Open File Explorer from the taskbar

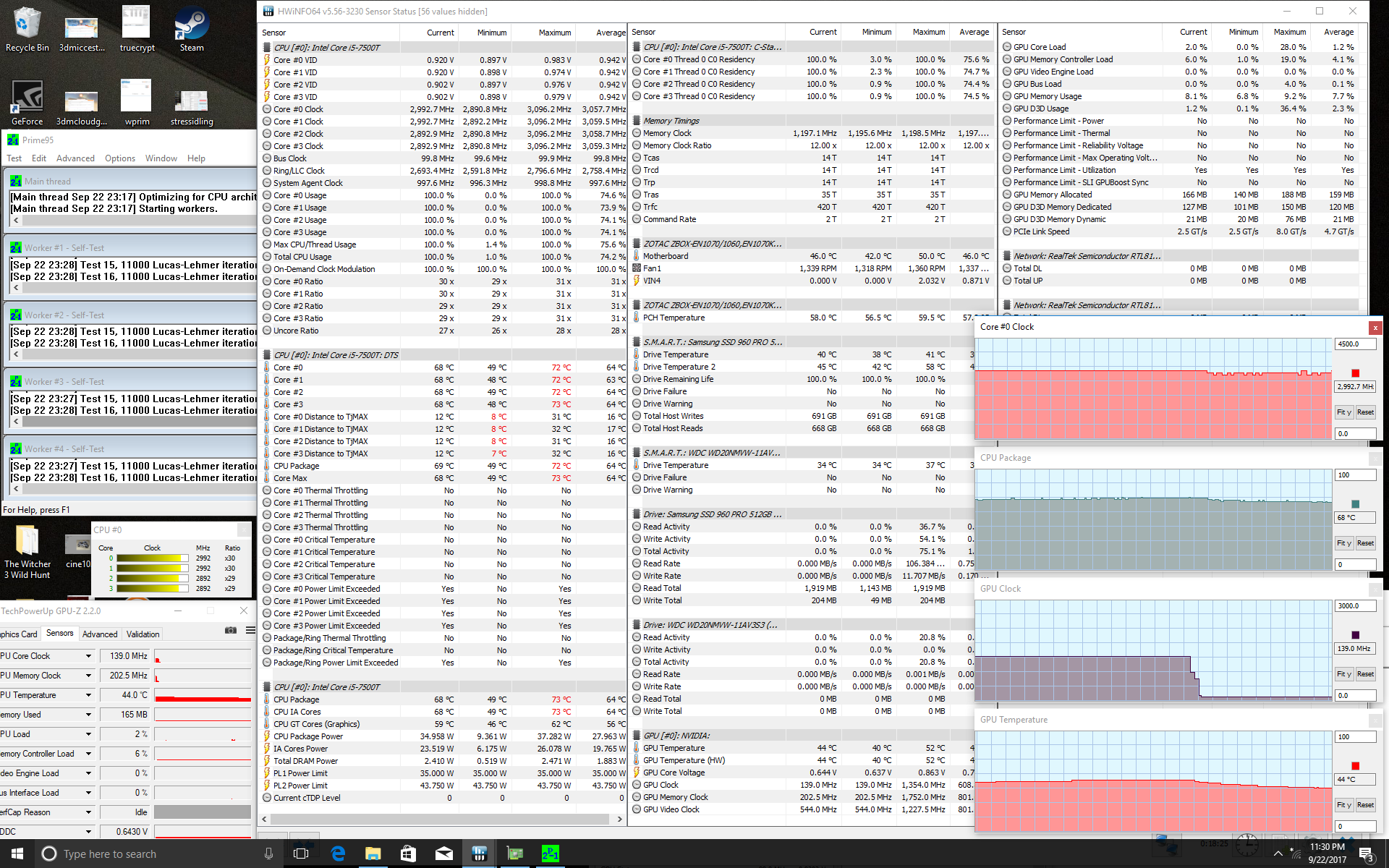click(373, 854)
